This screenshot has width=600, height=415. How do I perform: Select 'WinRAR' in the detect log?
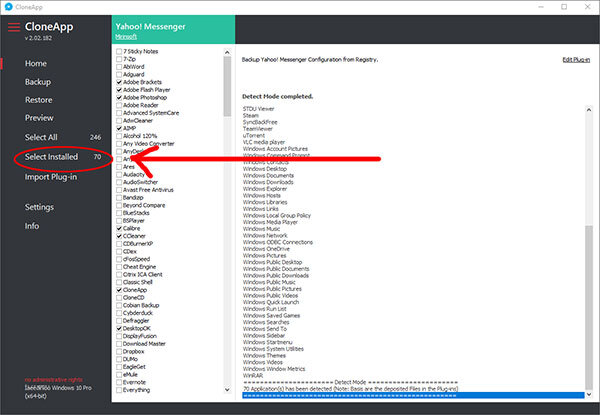[253, 376]
